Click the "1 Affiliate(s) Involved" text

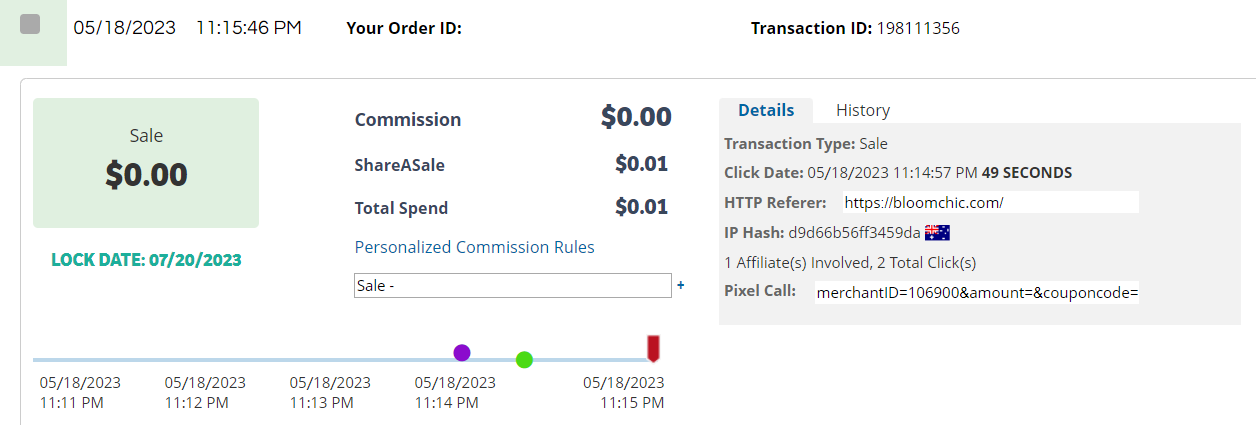pos(850,263)
